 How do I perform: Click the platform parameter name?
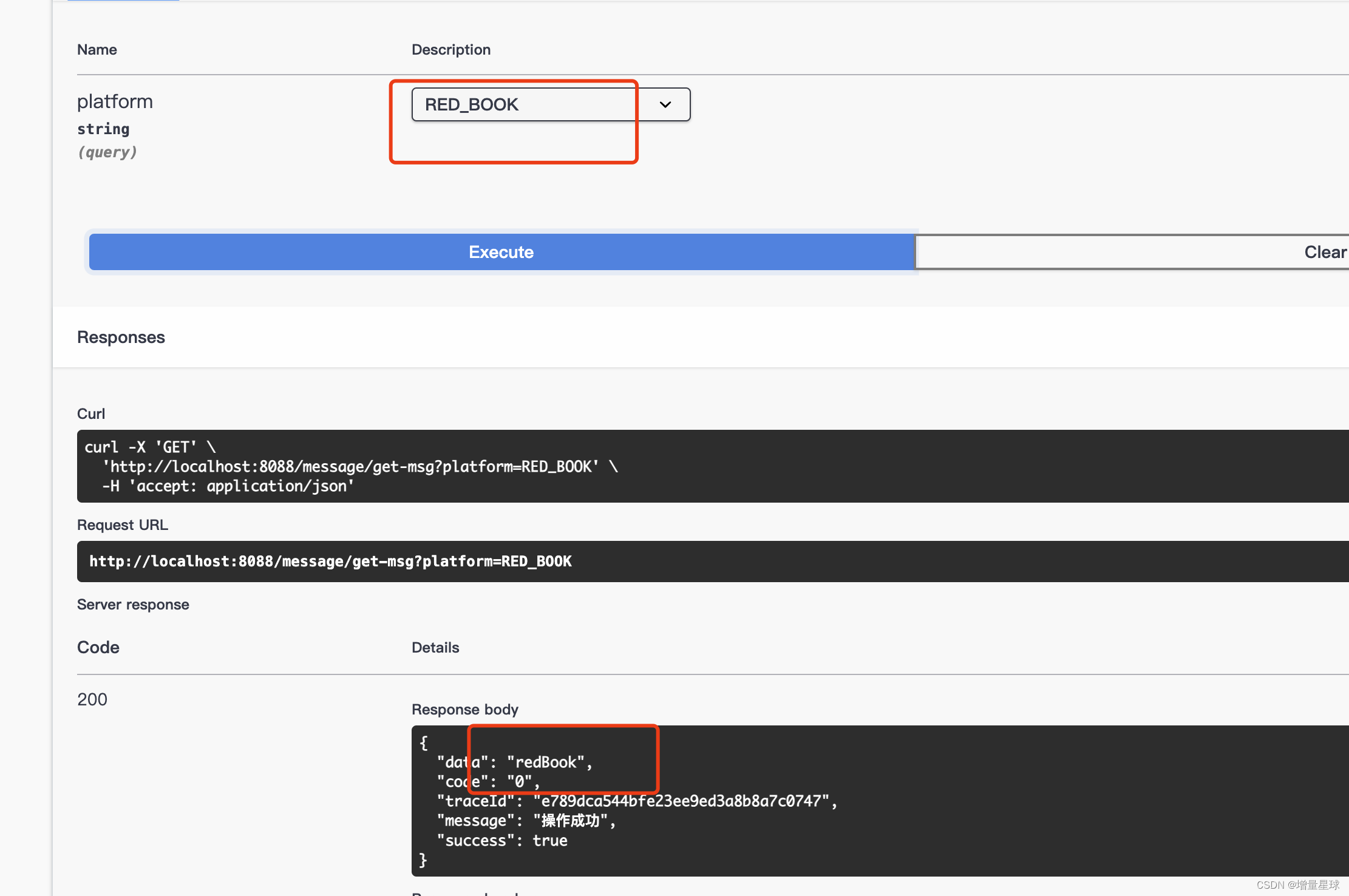115,101
